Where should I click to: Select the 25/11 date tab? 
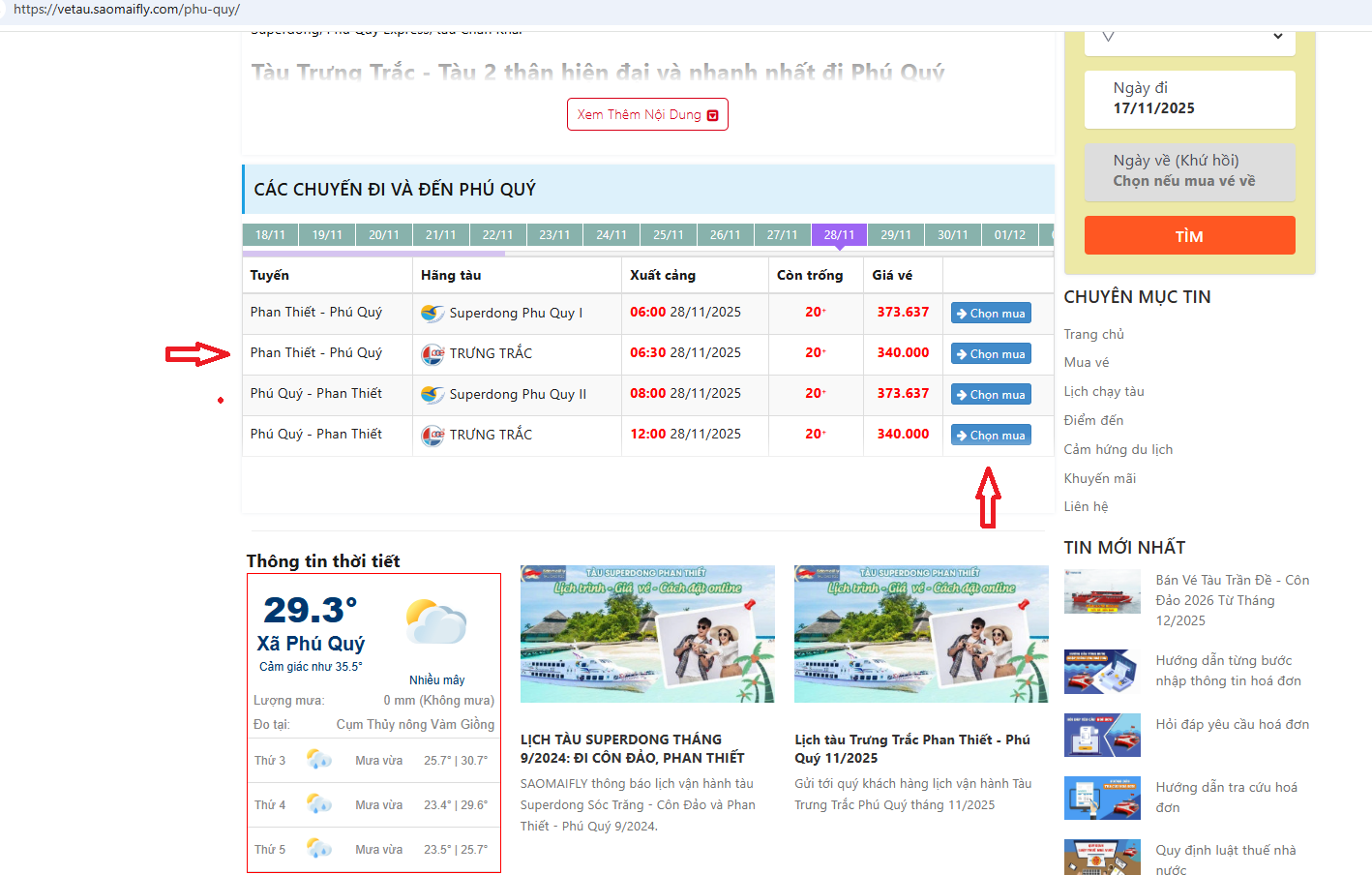pos(668,235)
